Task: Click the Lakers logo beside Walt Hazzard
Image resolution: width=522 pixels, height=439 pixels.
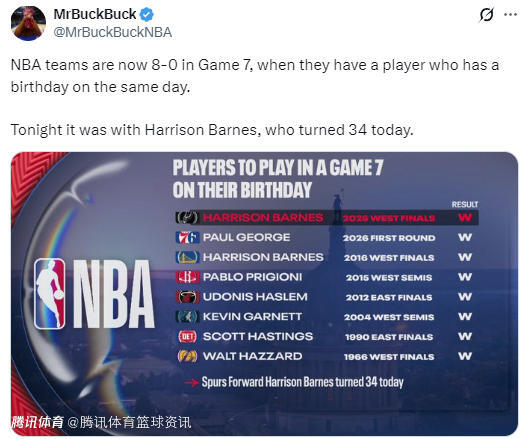Action: point(187,356)
